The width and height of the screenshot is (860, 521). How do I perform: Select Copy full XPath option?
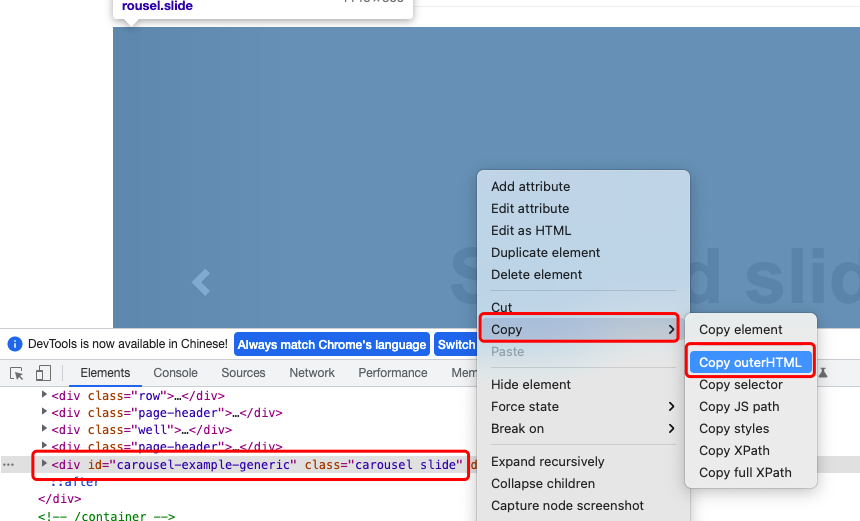pos(745,473)
